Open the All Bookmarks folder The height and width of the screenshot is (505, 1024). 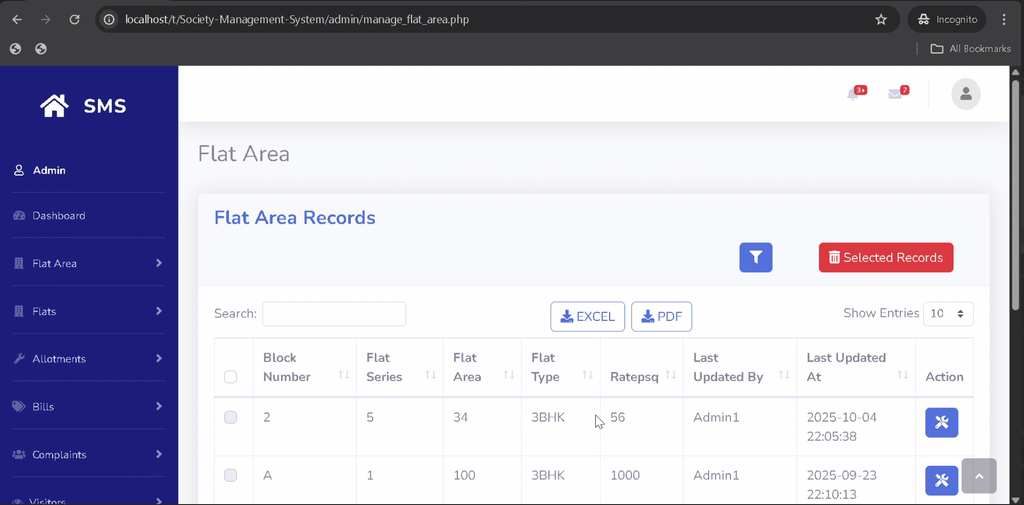[970, 49]
